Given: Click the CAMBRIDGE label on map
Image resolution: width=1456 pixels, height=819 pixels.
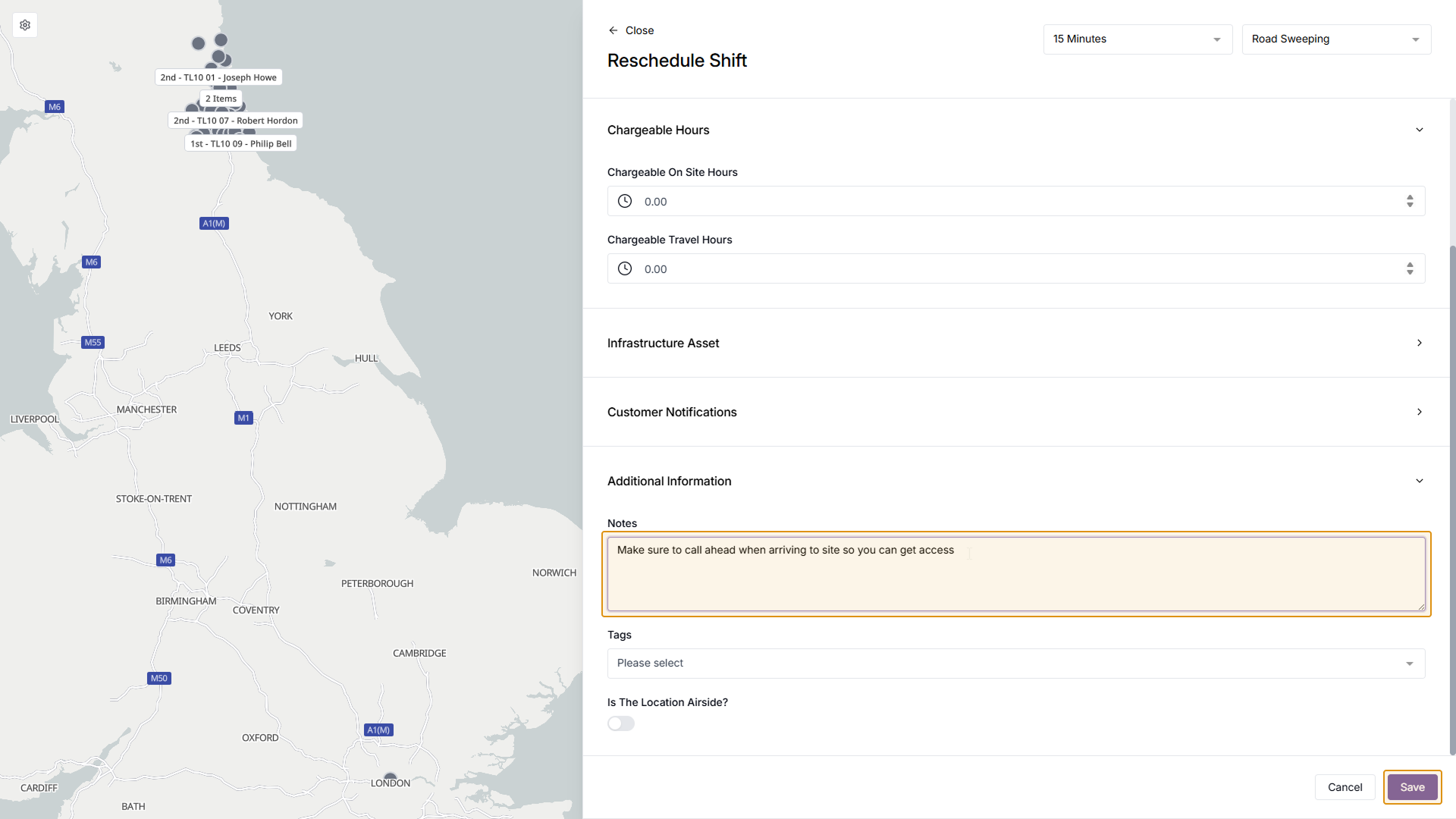Looking at the screenshot, I should tap(419, 653).
